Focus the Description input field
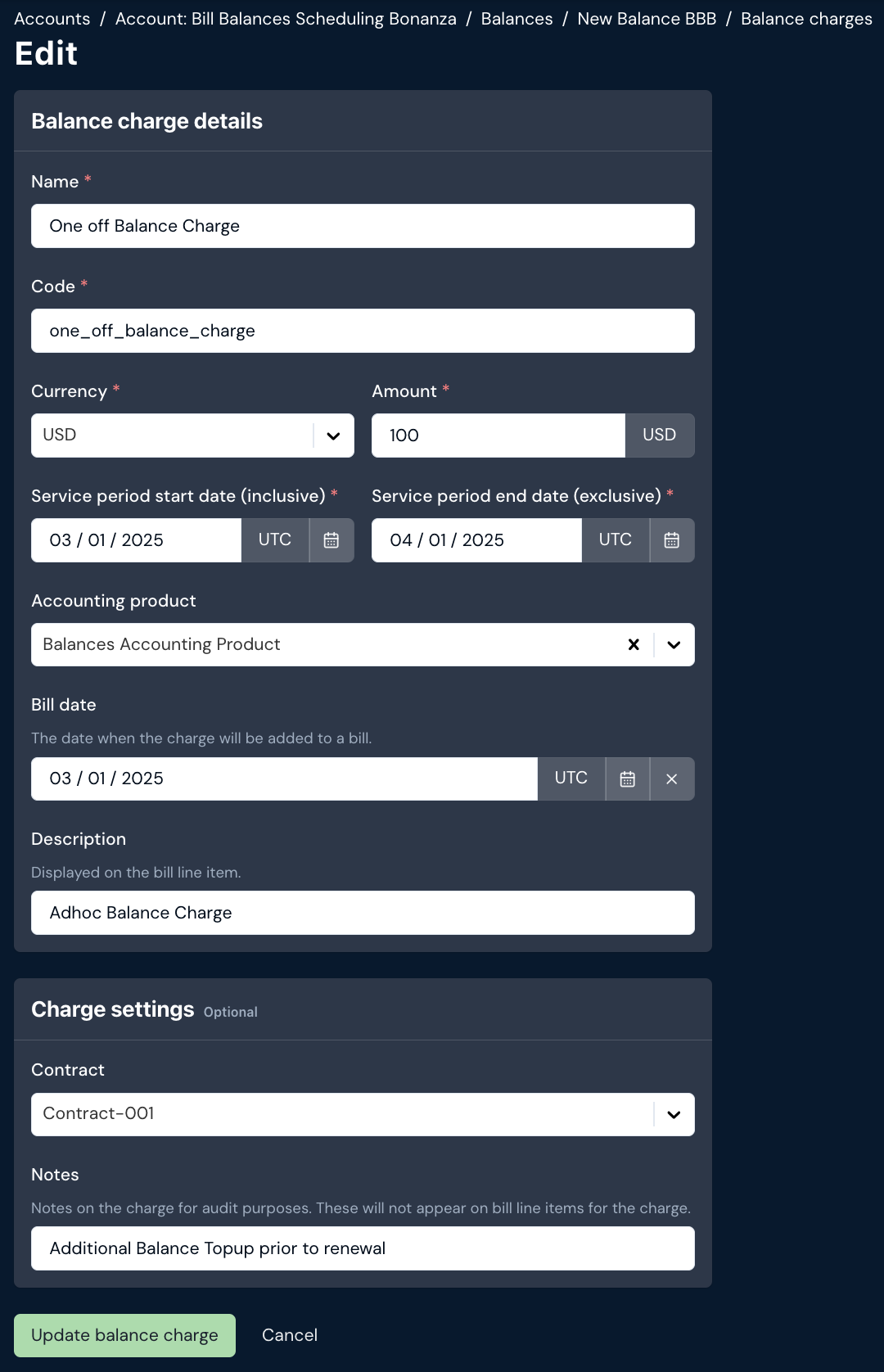This screenshot has height=1372, width=884. pos(363,913)
